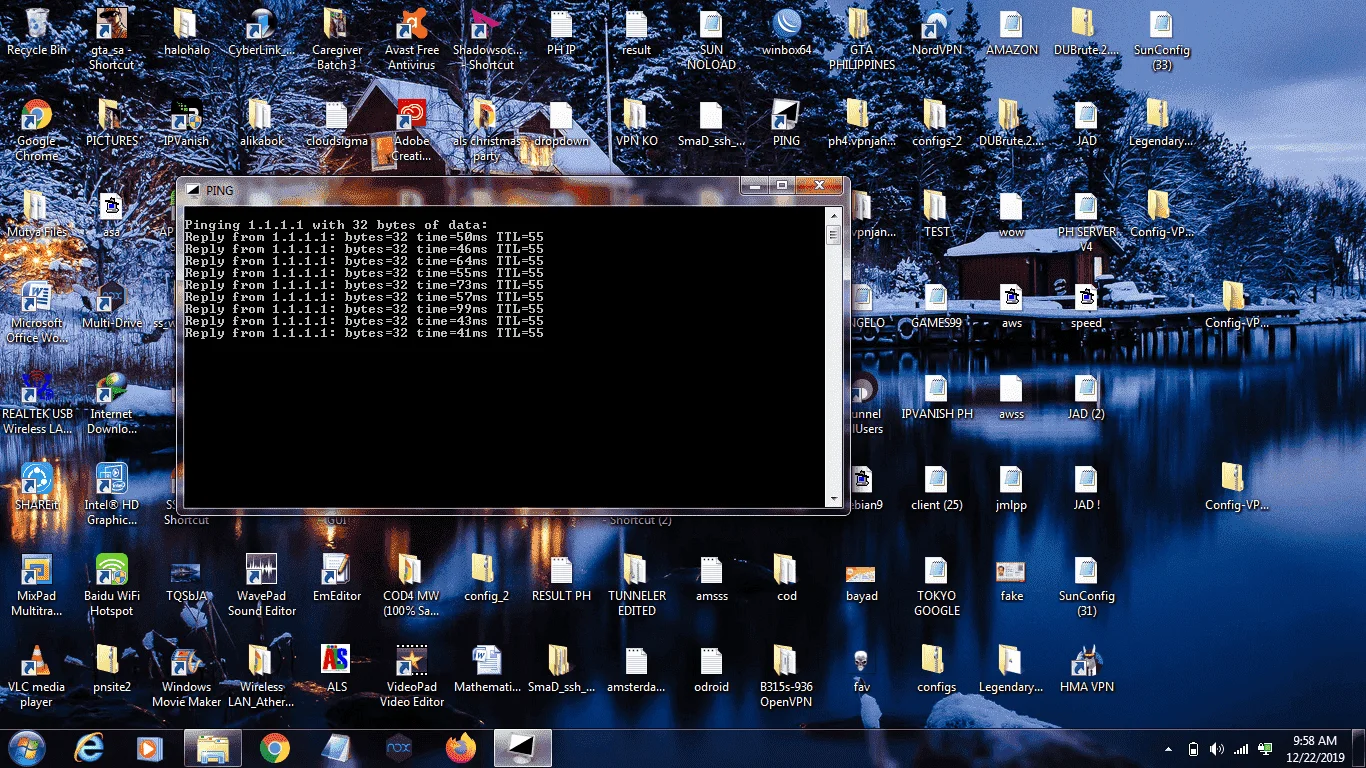Launch VLC media player shortcut

(x=37, y=677)
